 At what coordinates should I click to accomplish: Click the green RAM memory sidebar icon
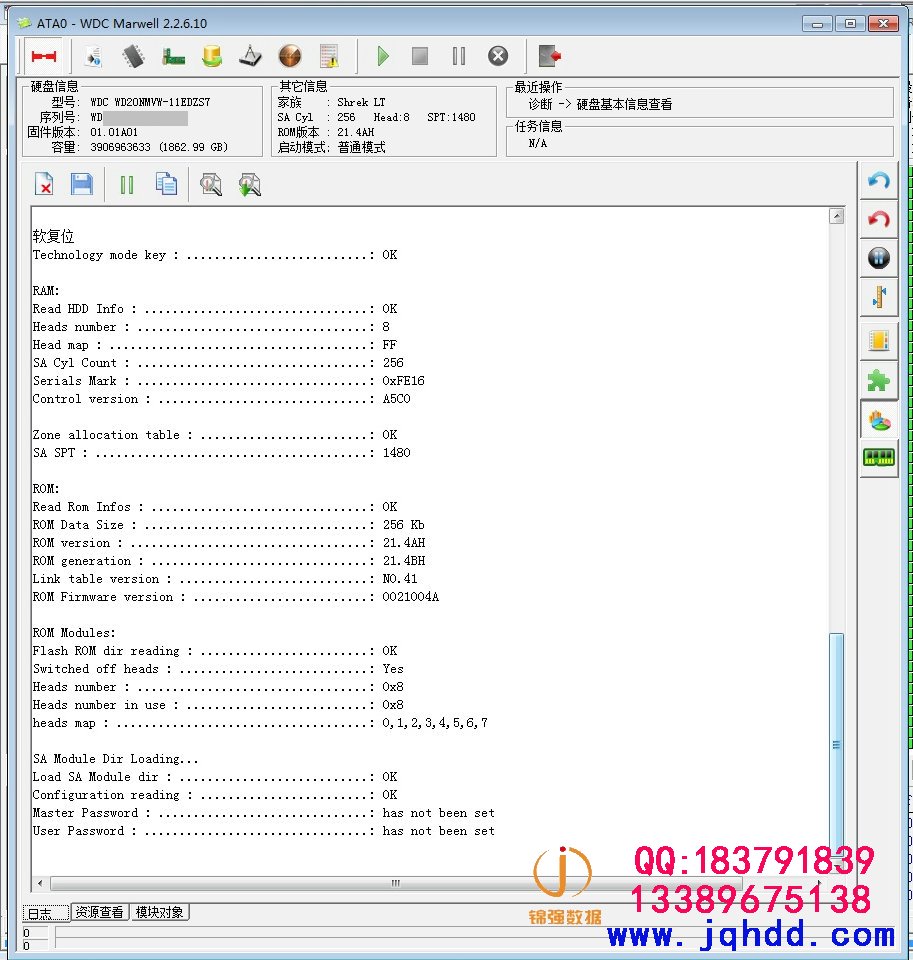[x=878, y=458]
